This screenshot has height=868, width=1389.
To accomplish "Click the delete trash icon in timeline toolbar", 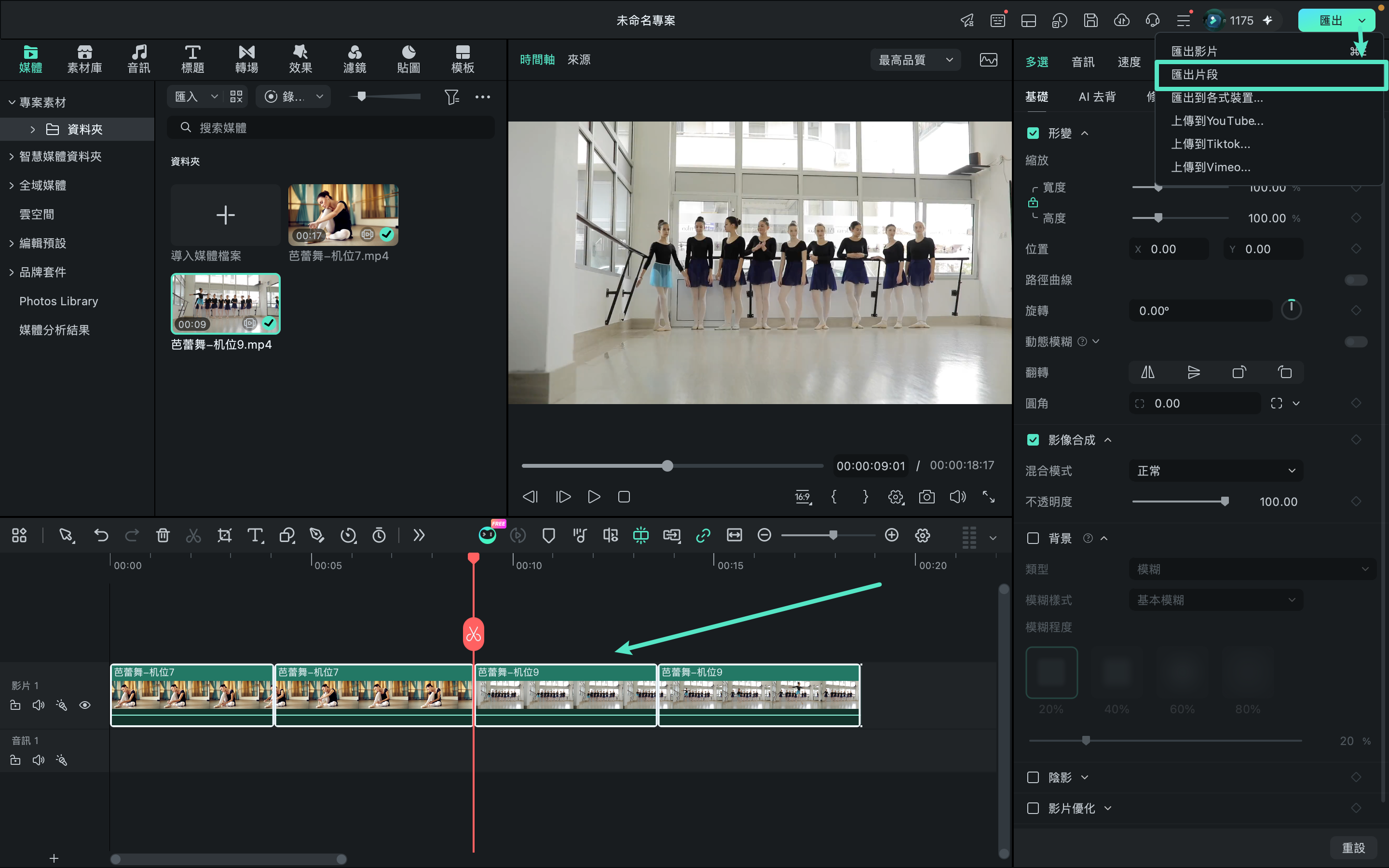I will coord(163,536).
